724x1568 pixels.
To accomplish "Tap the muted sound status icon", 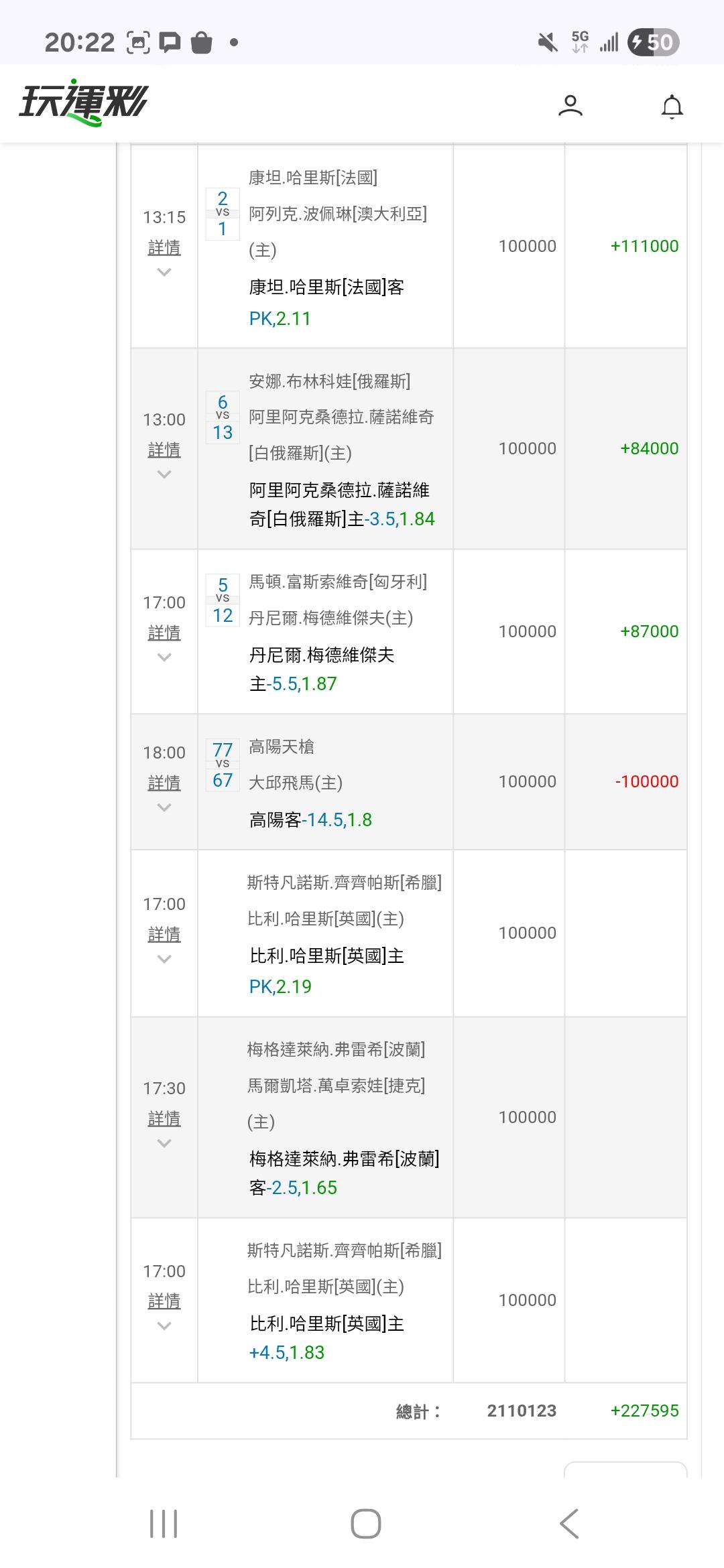I will coord(548,43).
